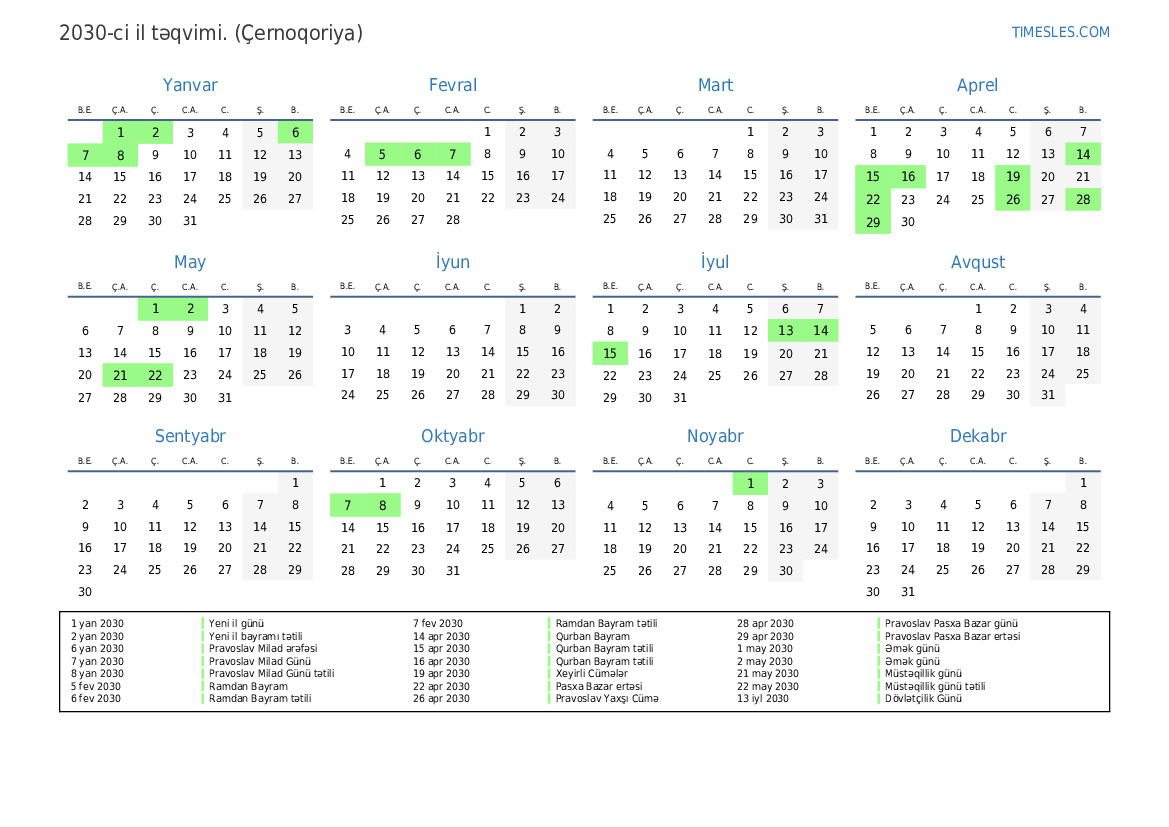Click the 'Yeni il günü' legend entry
This screenshot has width=1169, height=827.
(236, 624)
